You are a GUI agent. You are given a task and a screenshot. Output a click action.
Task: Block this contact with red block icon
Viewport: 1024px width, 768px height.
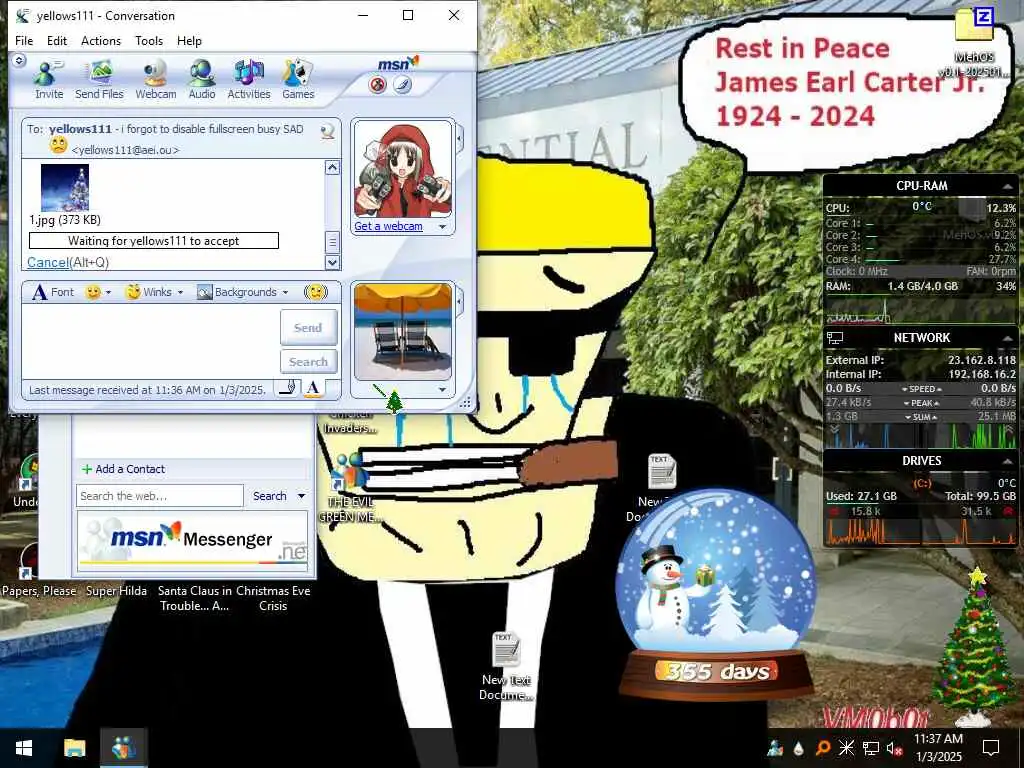[377, 85]
